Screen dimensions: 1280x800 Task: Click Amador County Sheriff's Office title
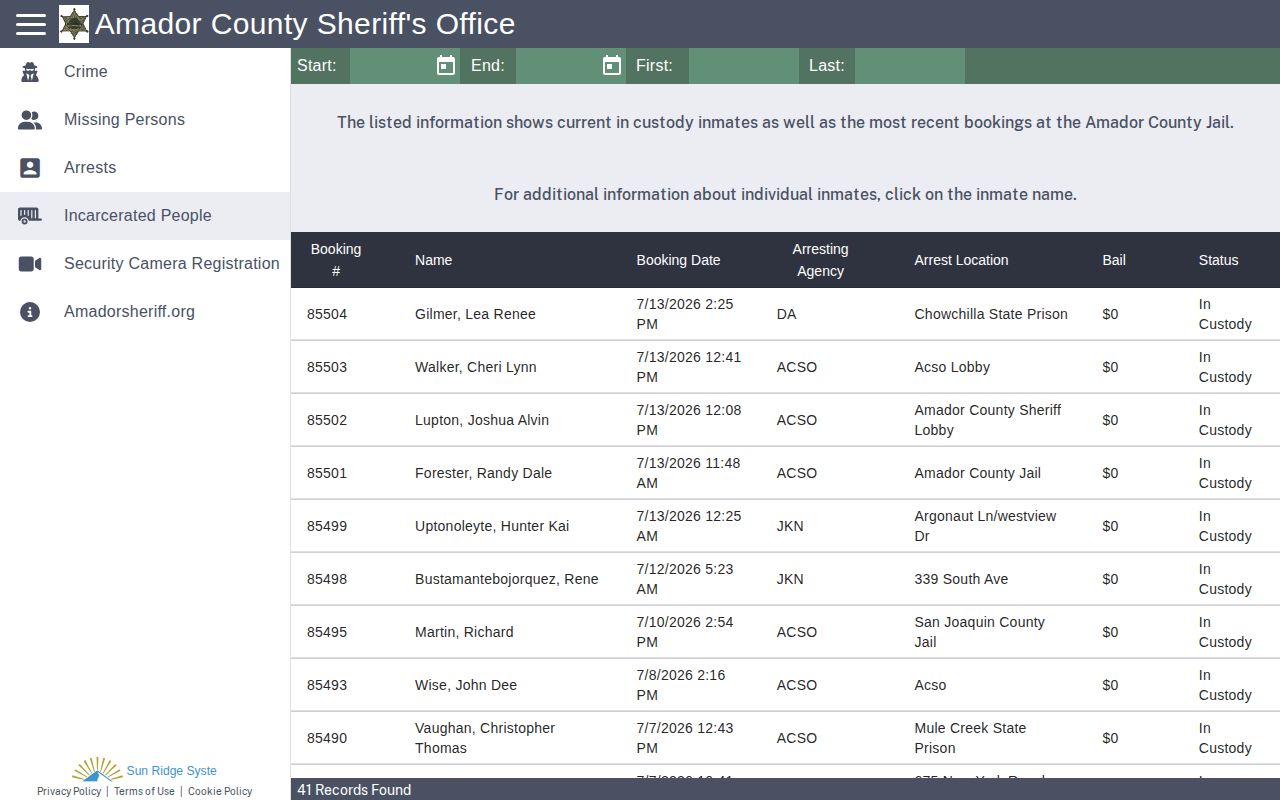tap(305, 24)
